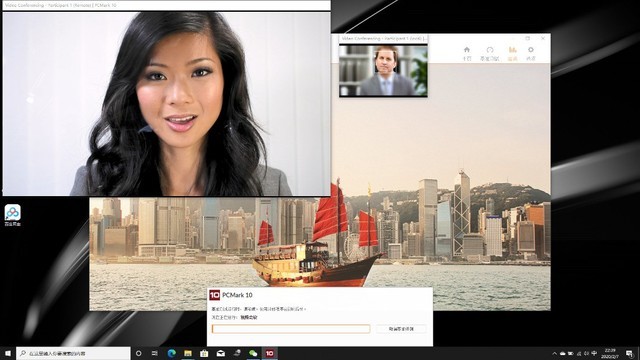Open Cortana from the taskbar

click(x=138, y=353)
